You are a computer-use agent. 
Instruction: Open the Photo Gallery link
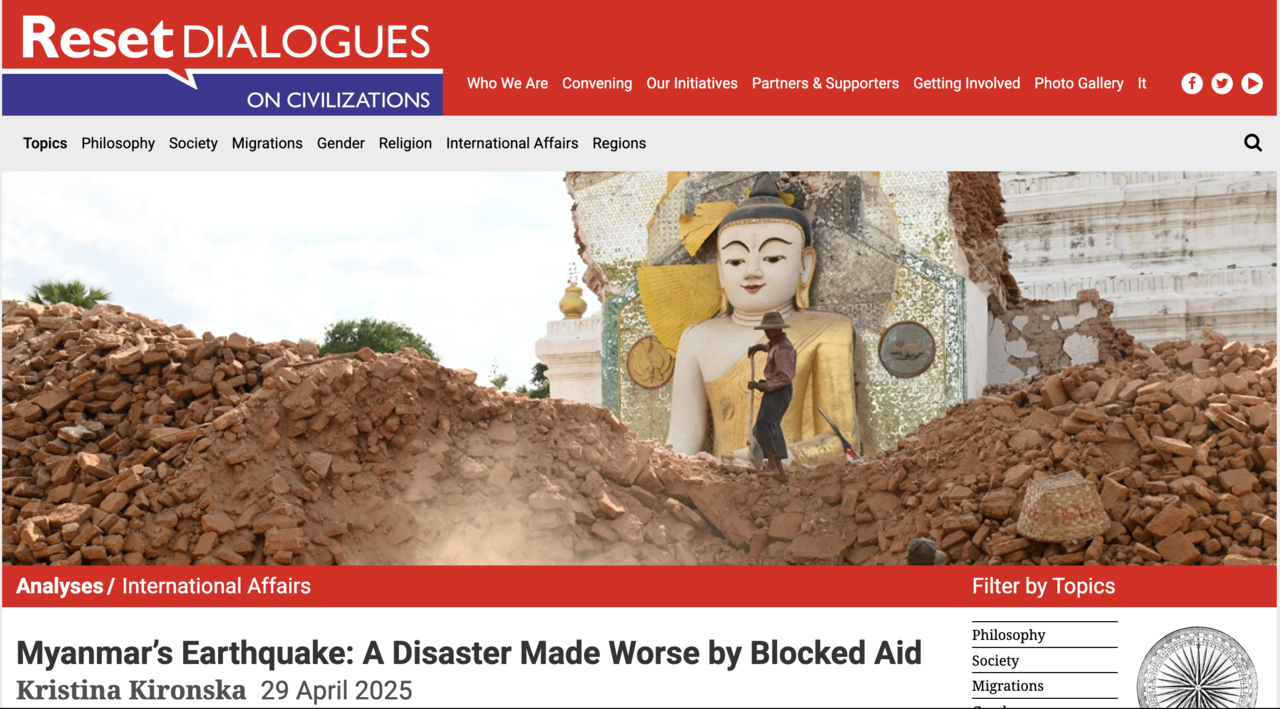[1079, 84]
